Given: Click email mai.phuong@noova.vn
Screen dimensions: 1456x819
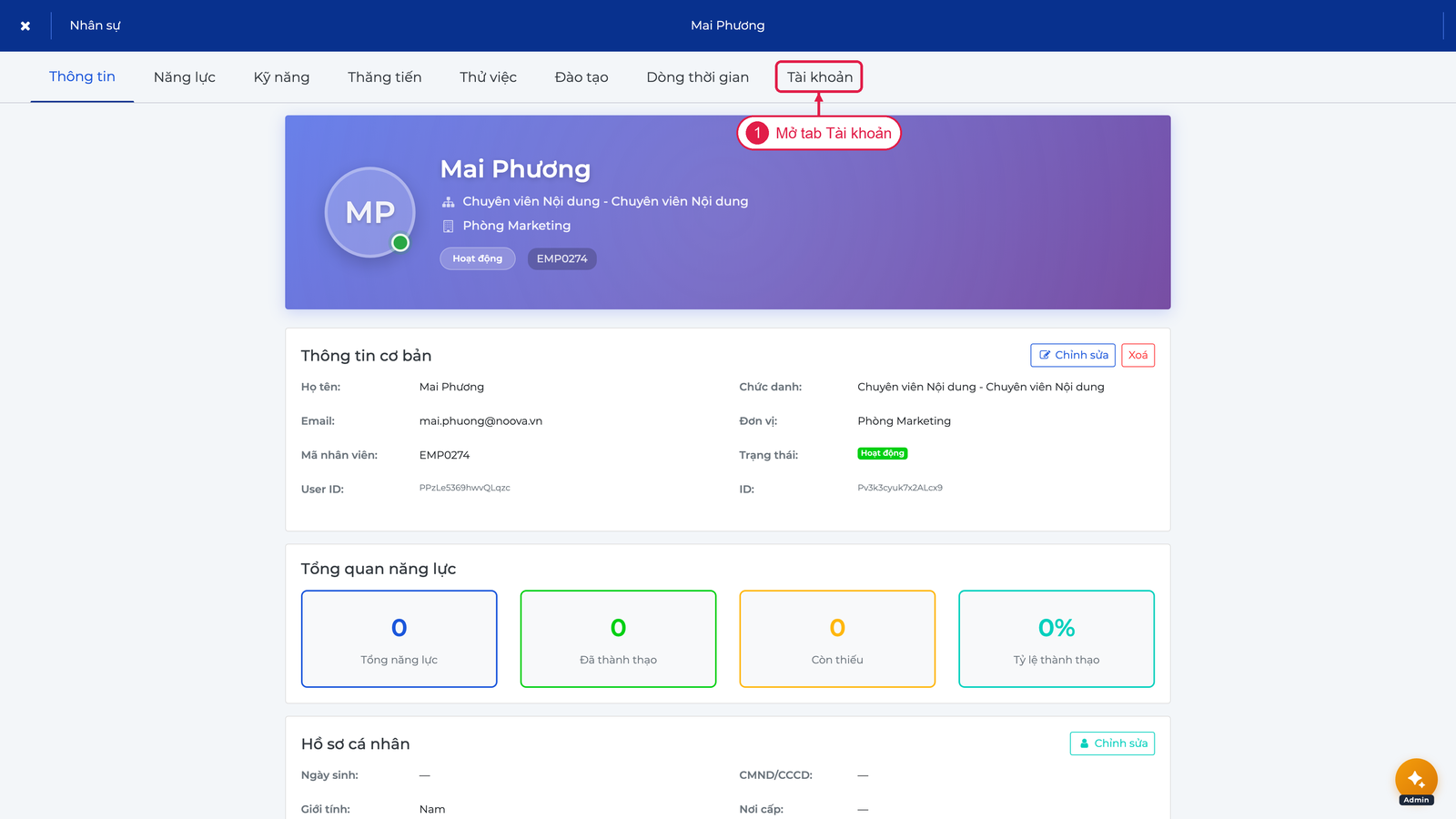Looking at the screenshot, I should coord(480,421).
